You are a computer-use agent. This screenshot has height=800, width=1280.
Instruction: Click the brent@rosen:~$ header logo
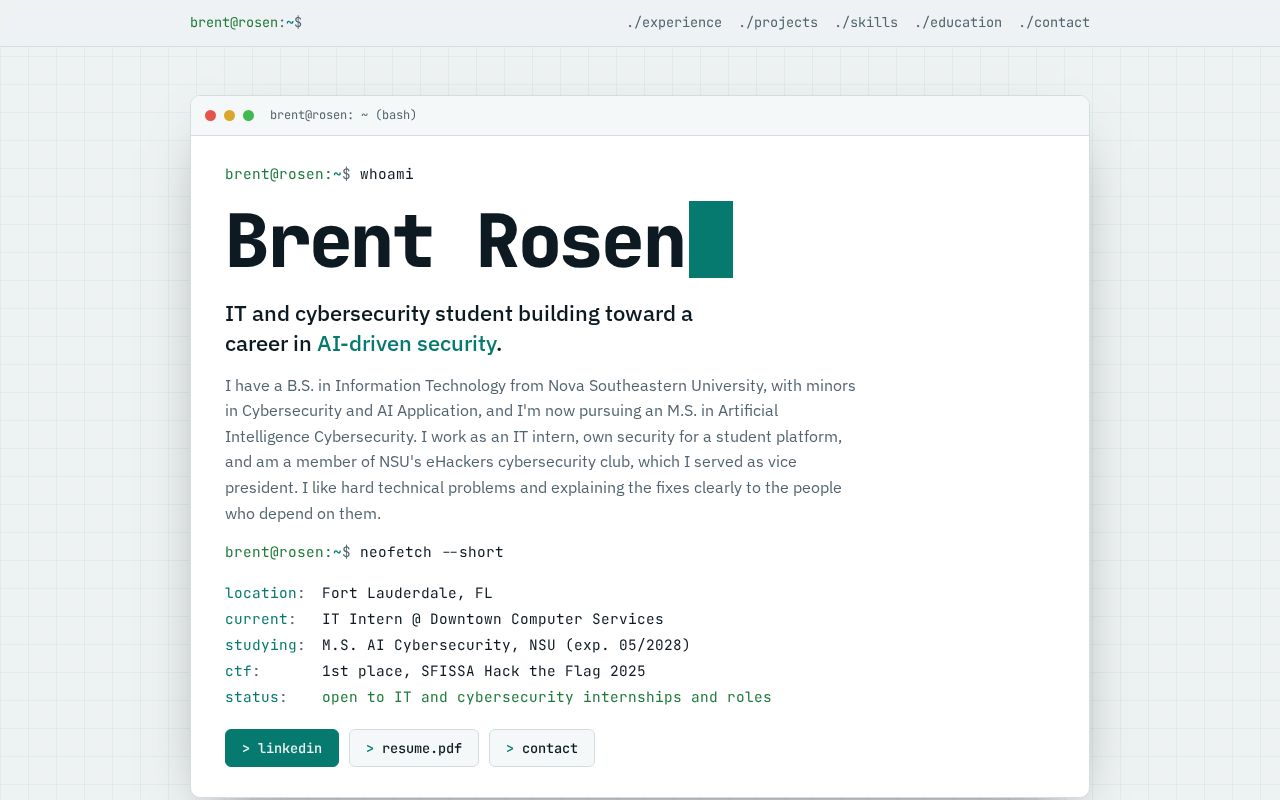[246, 22]
